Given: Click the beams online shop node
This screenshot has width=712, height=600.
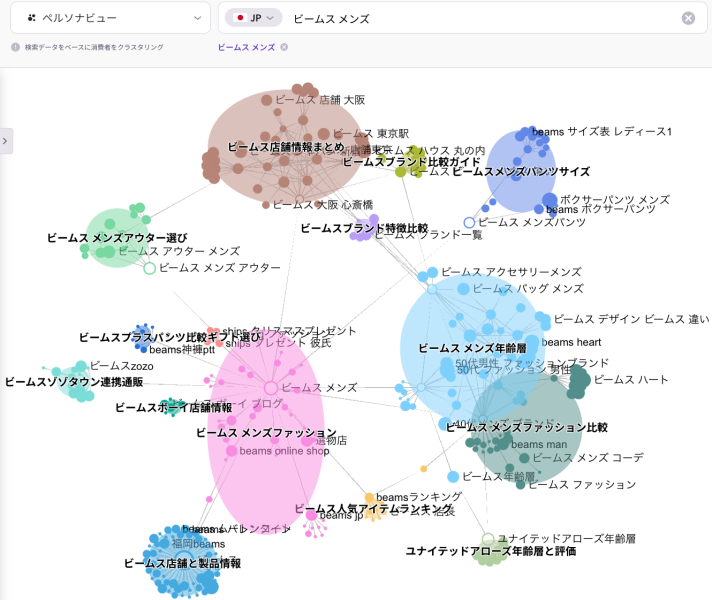Looking at the screenshot, I should coord(232,451).
